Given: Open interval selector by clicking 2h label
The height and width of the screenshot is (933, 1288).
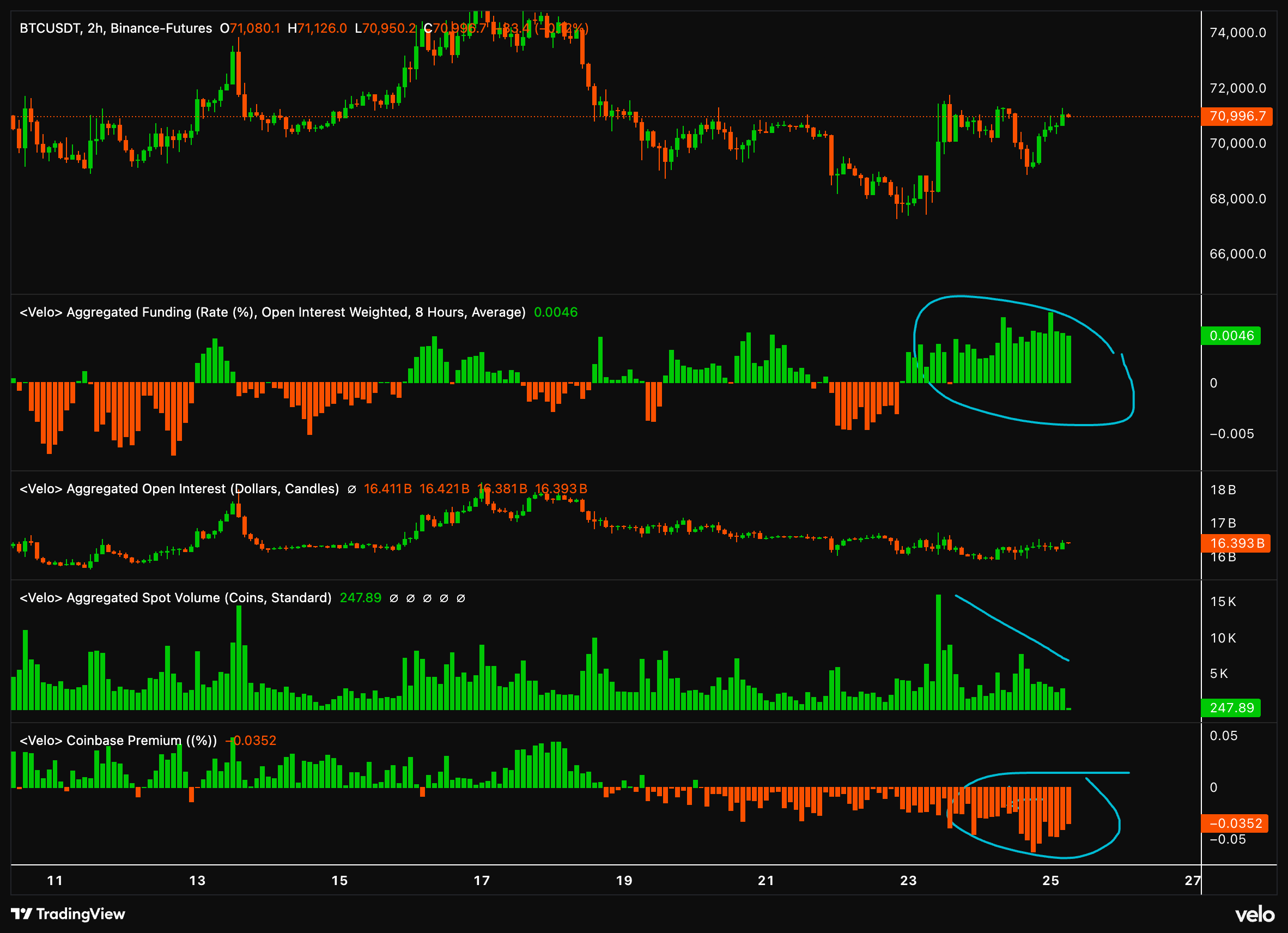Looking at the screenshot, I should 96,28.
